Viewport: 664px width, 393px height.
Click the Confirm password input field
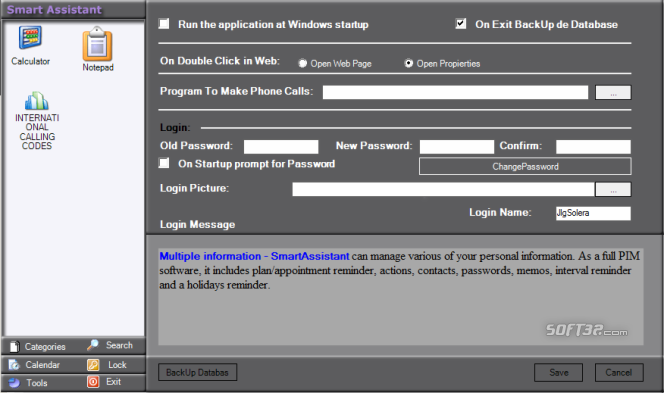click(593, 147)
